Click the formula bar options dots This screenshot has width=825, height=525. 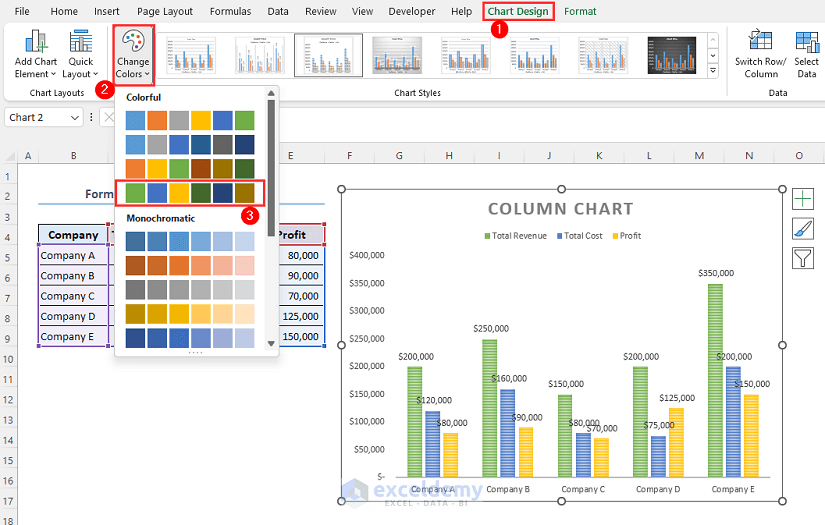(x=92, y=117)
